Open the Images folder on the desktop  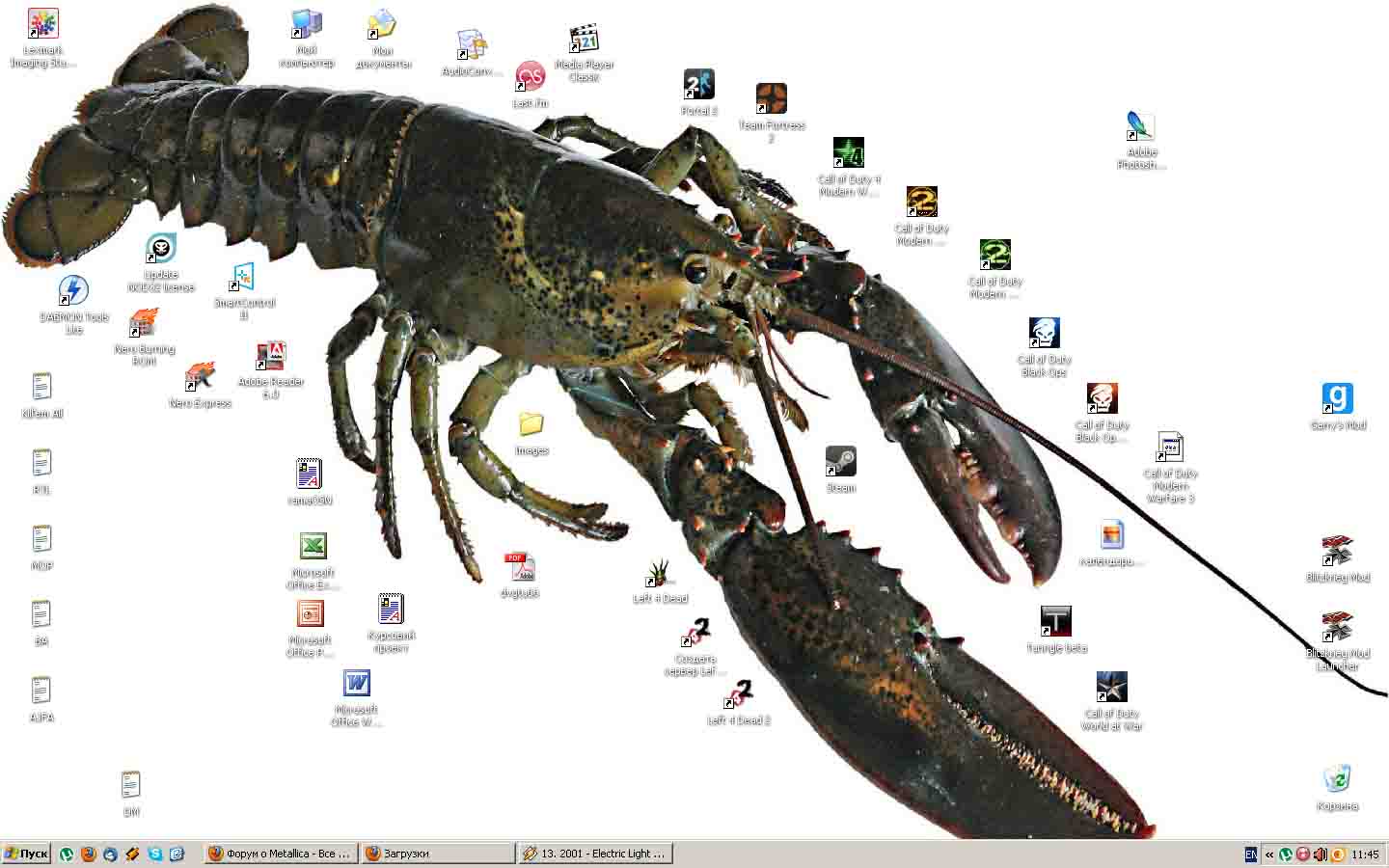point(531,425)
